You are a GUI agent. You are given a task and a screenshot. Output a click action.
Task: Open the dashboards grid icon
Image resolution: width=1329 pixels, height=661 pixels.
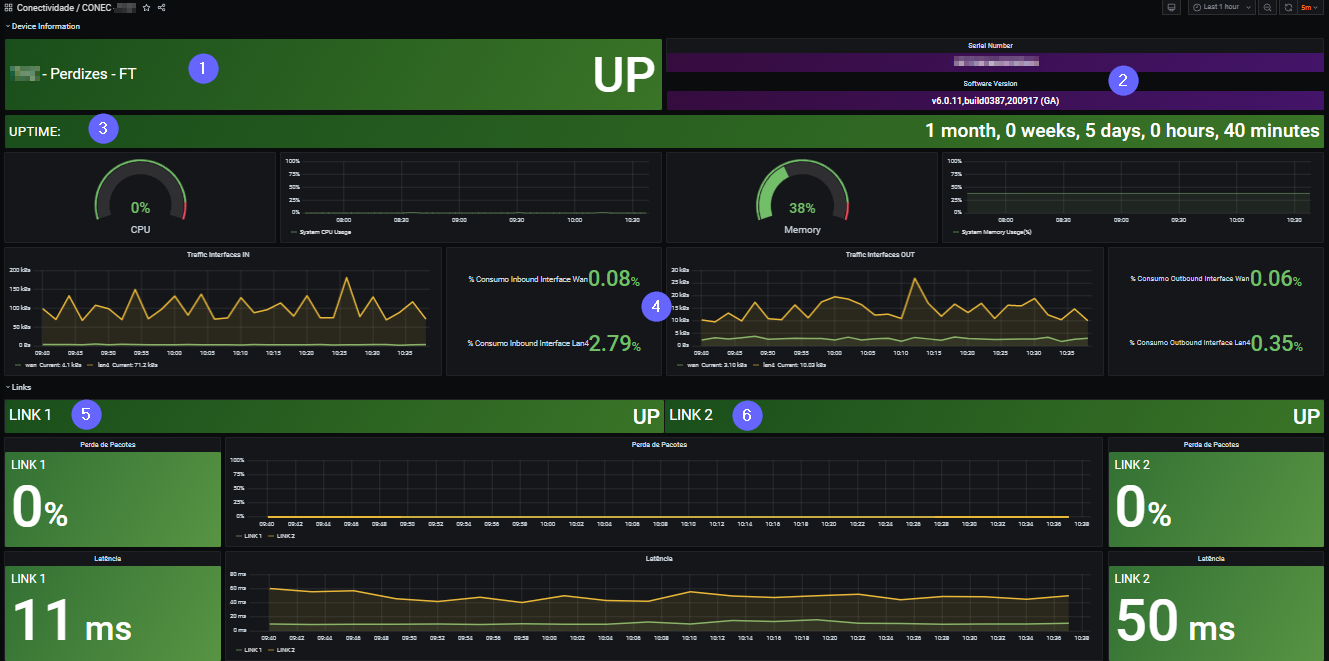(x=9, y=7)
